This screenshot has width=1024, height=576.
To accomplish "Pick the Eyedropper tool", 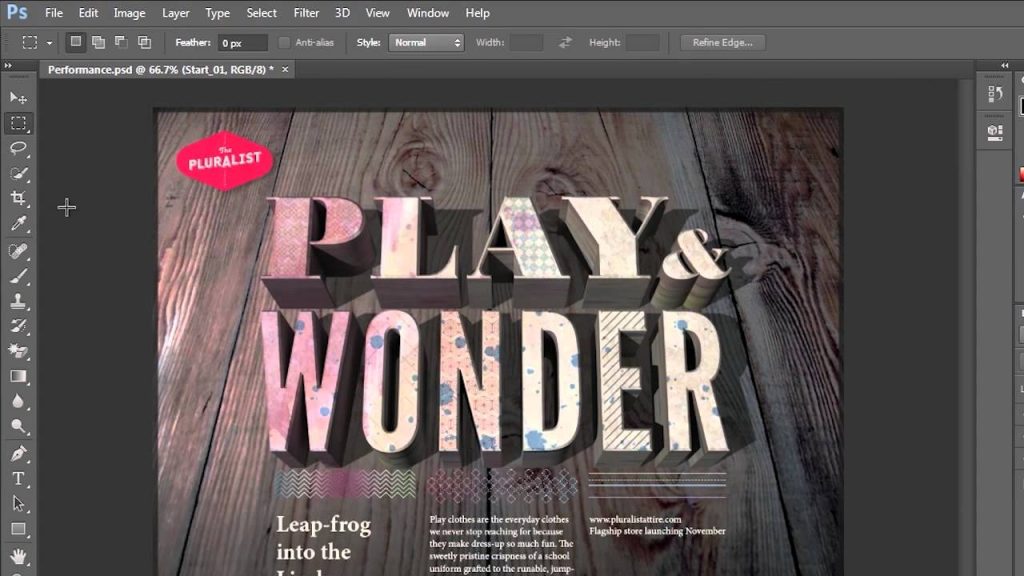I will click(18, 224).
